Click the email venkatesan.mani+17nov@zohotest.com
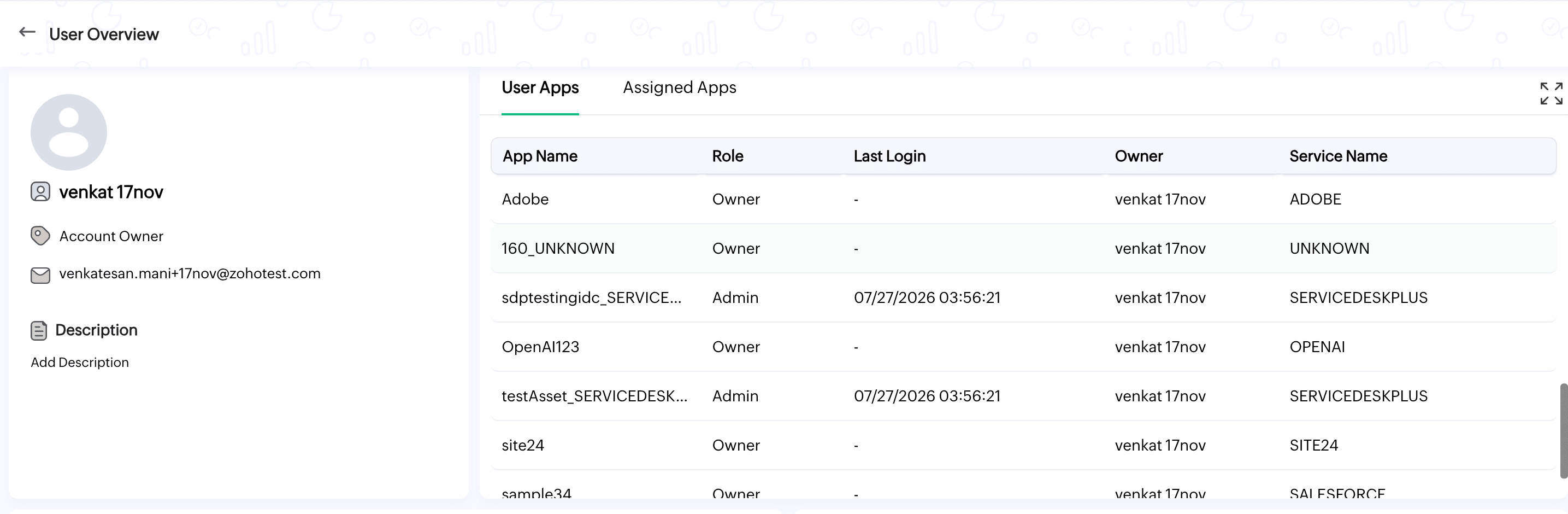 [x=189, y=273]
